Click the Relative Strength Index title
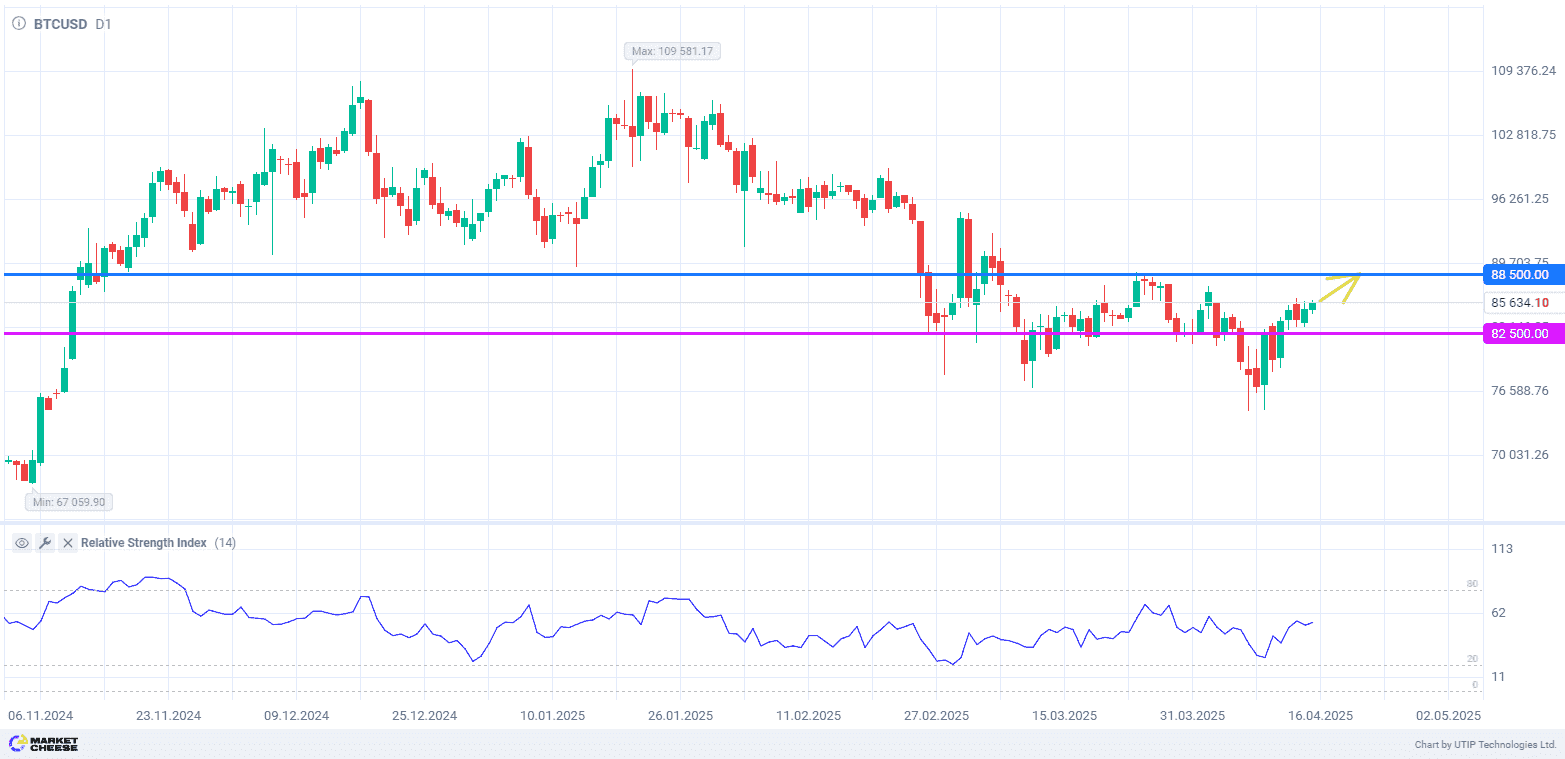The image size is (1565, 759). tap(144, 543)
